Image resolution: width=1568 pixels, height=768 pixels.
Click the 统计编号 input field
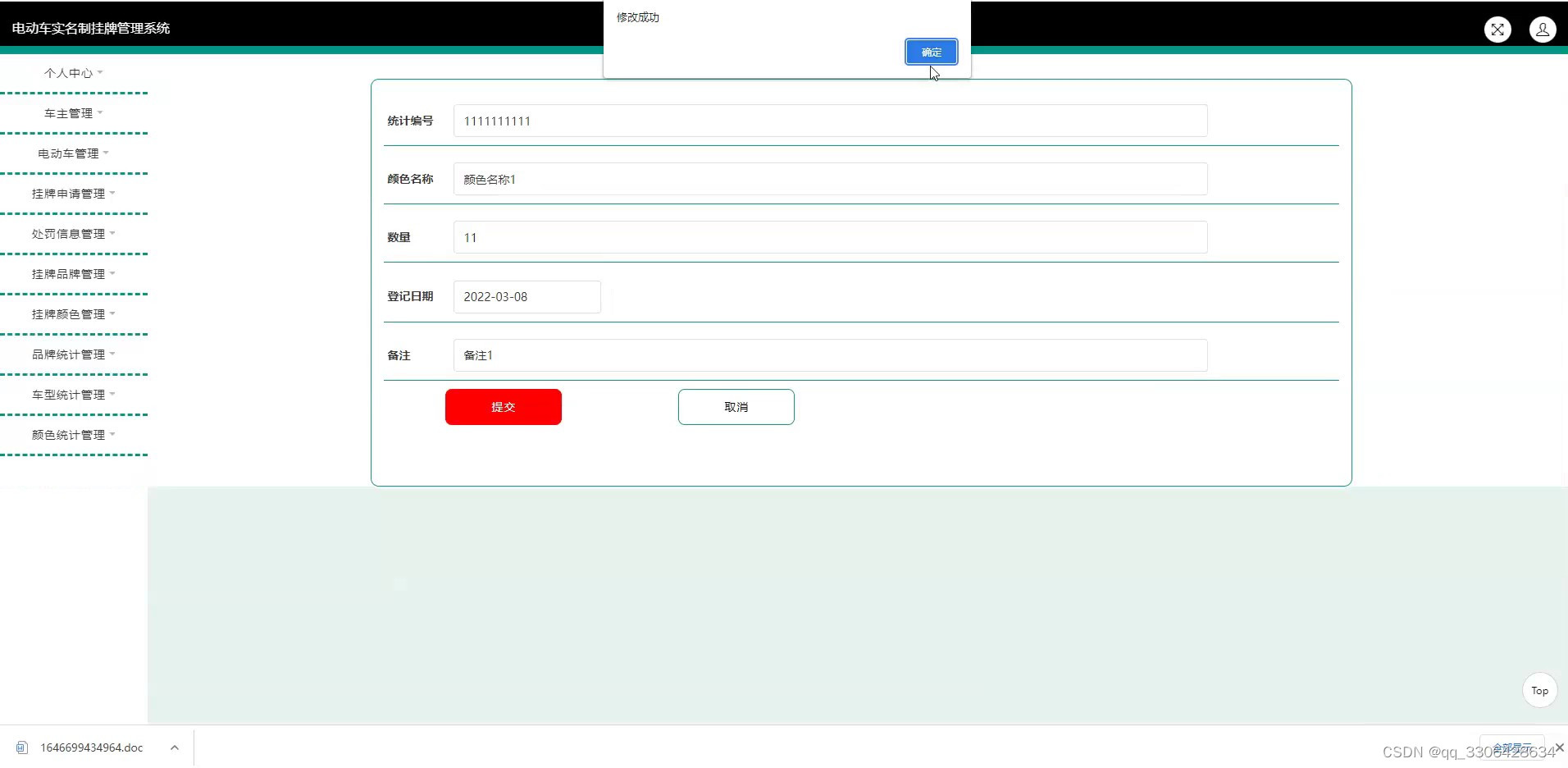(830, 121)
